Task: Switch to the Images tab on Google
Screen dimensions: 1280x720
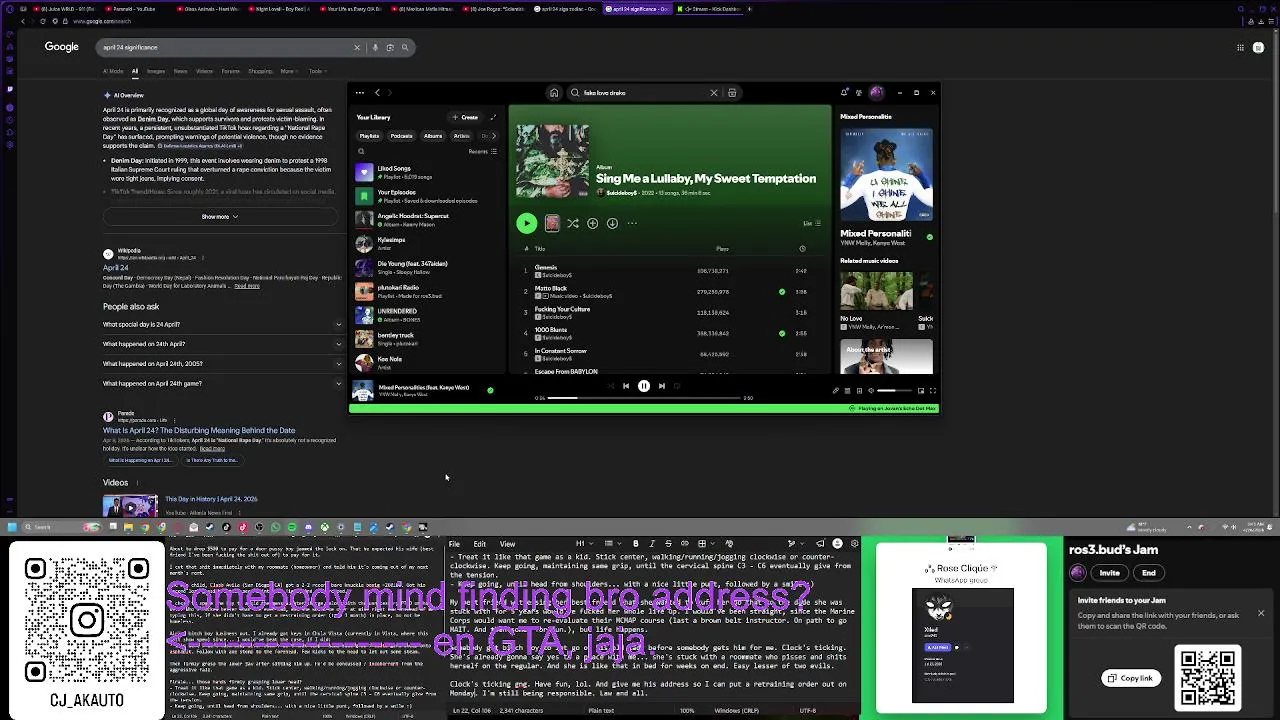Action: click(156, 71)
